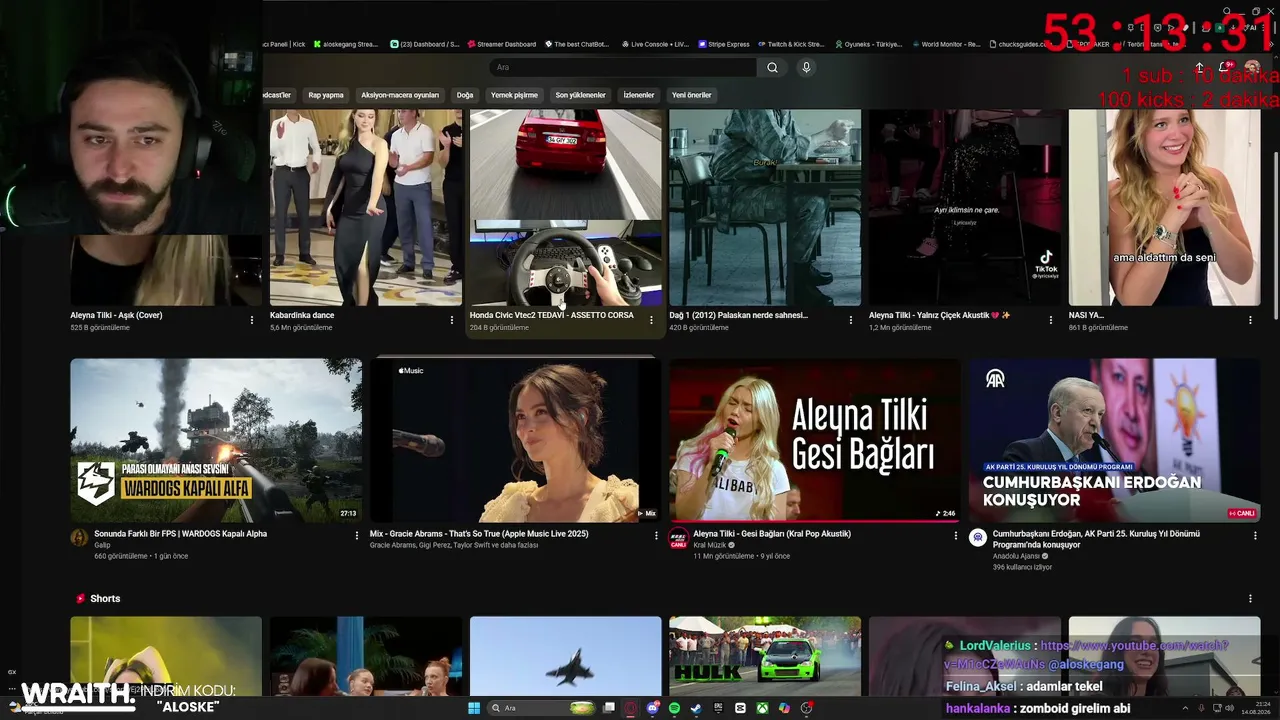Open the Xbox app from the taskbar
The height and width of the screenshot is (720, 1280).
(762, 708)
